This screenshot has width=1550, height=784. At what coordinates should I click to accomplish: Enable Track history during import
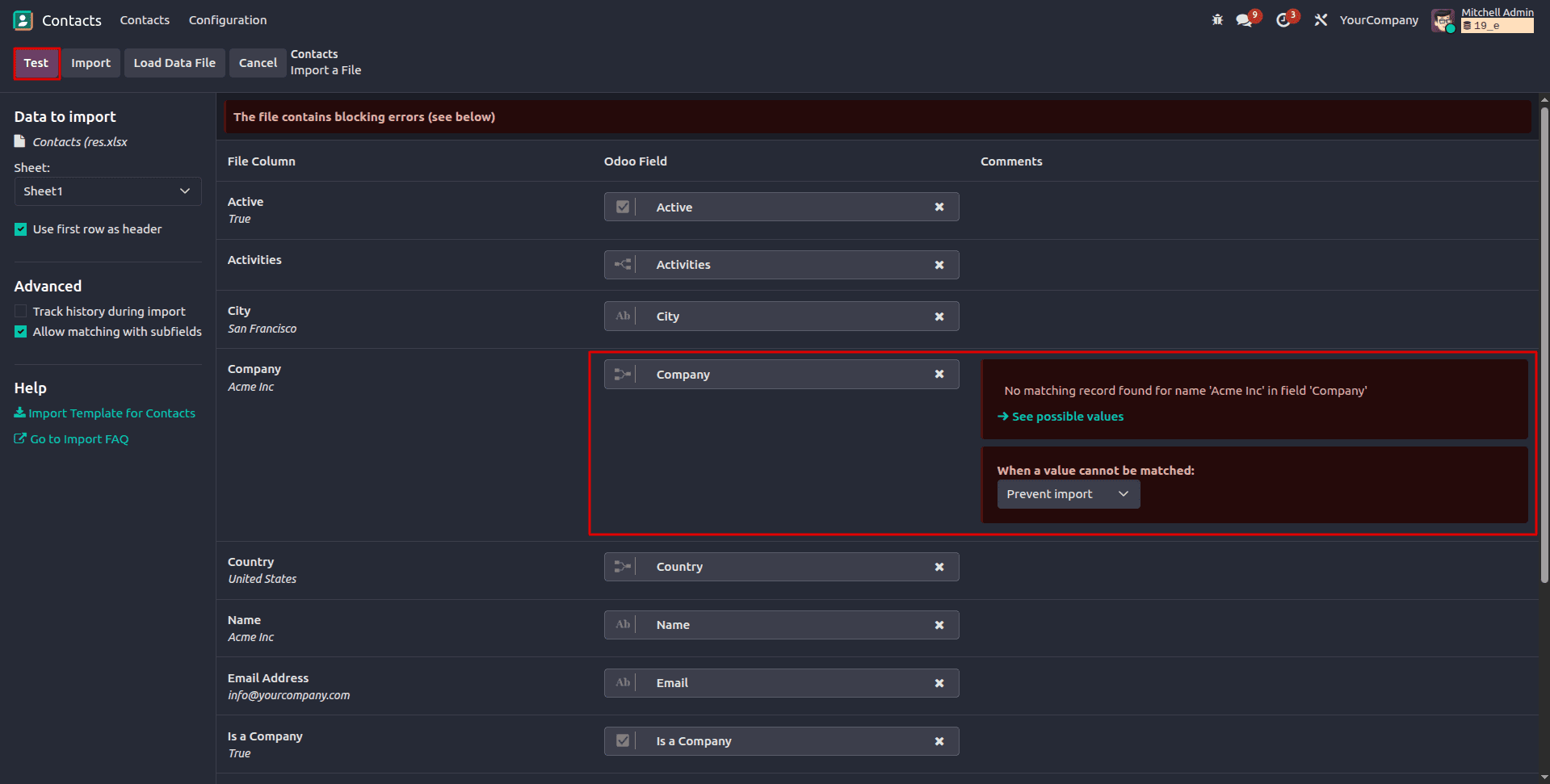coord(20,311)
